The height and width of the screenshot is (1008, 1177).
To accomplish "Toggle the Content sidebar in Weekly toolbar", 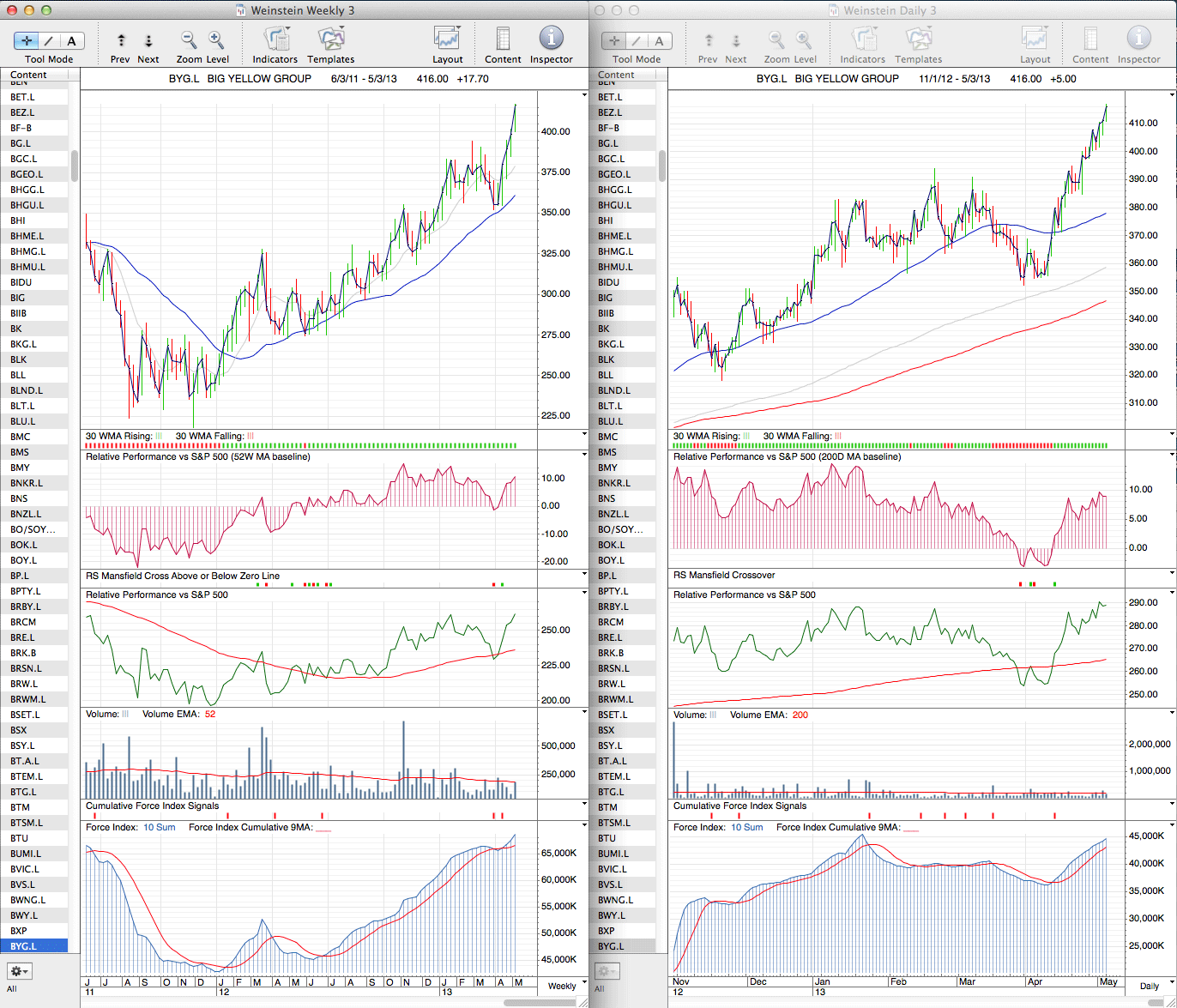I will click(x=503, y=39).
